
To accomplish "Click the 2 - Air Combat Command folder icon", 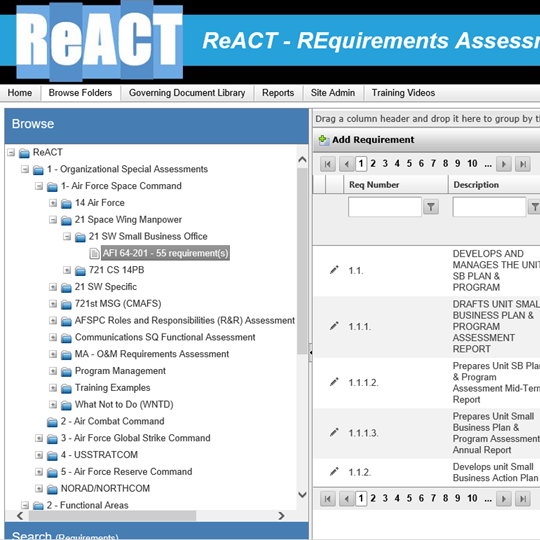I will click(52, 422).
